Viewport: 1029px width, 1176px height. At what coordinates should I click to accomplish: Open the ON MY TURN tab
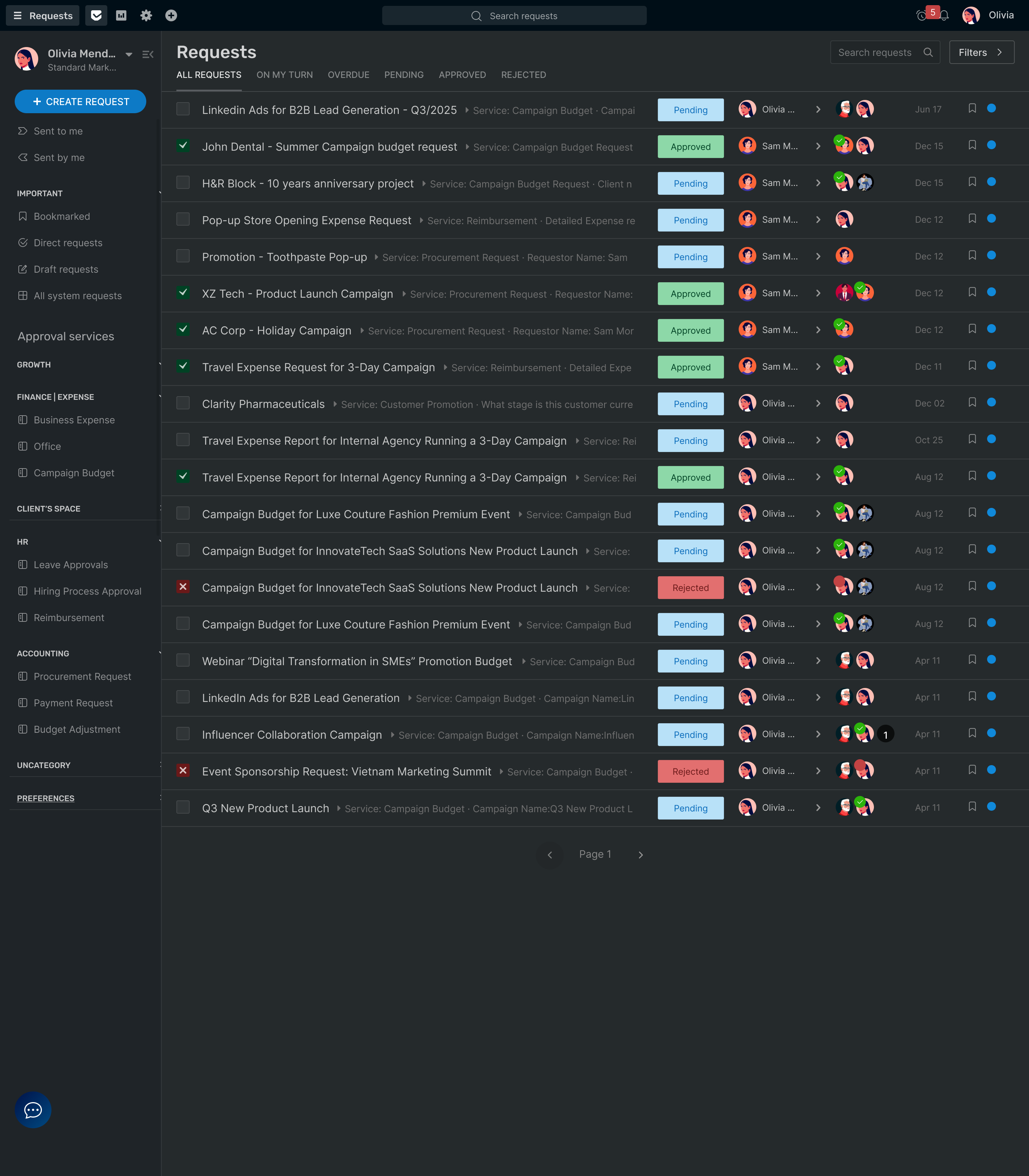click(x=284, y=75)
